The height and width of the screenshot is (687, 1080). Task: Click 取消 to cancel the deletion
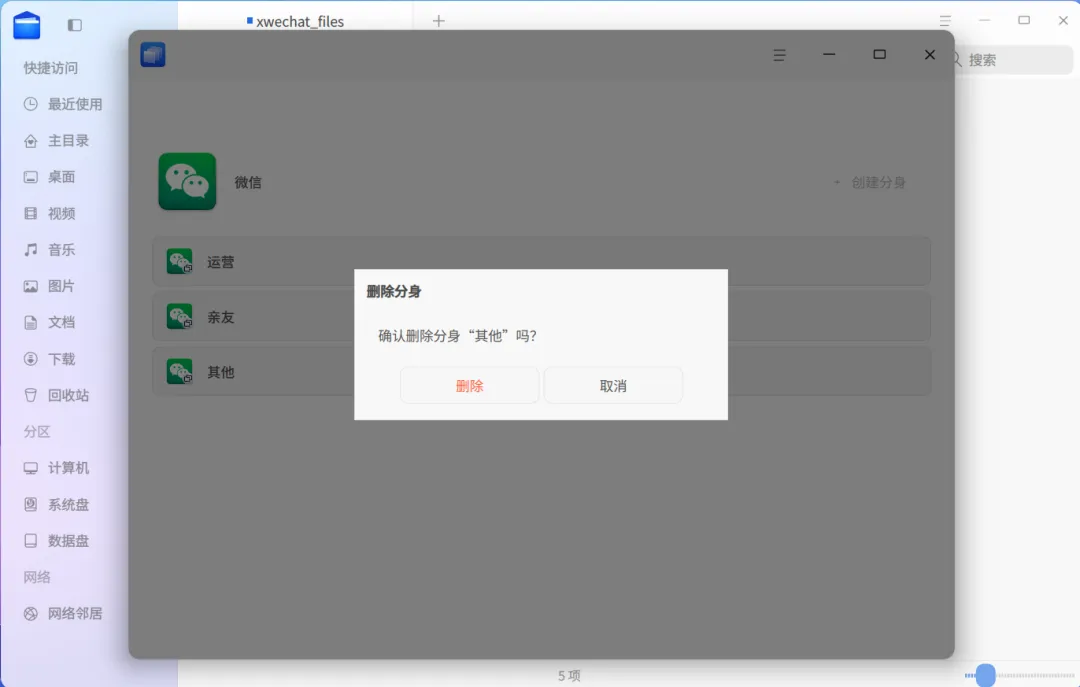pyautogui.click(x=613, y=385)
